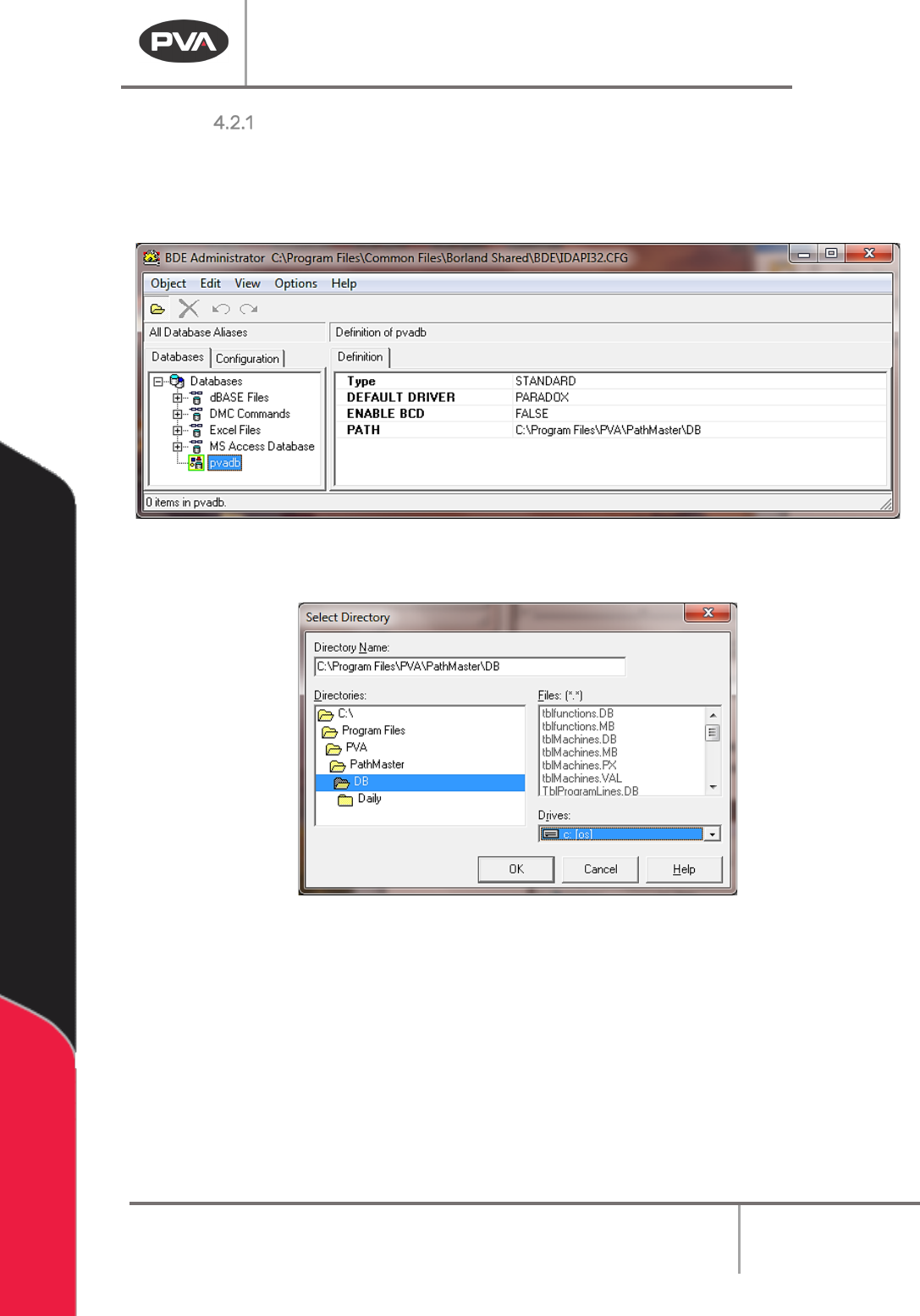Open the Edit menu
This screenshot has height=1316, width=920.
[x=211, y=284]
